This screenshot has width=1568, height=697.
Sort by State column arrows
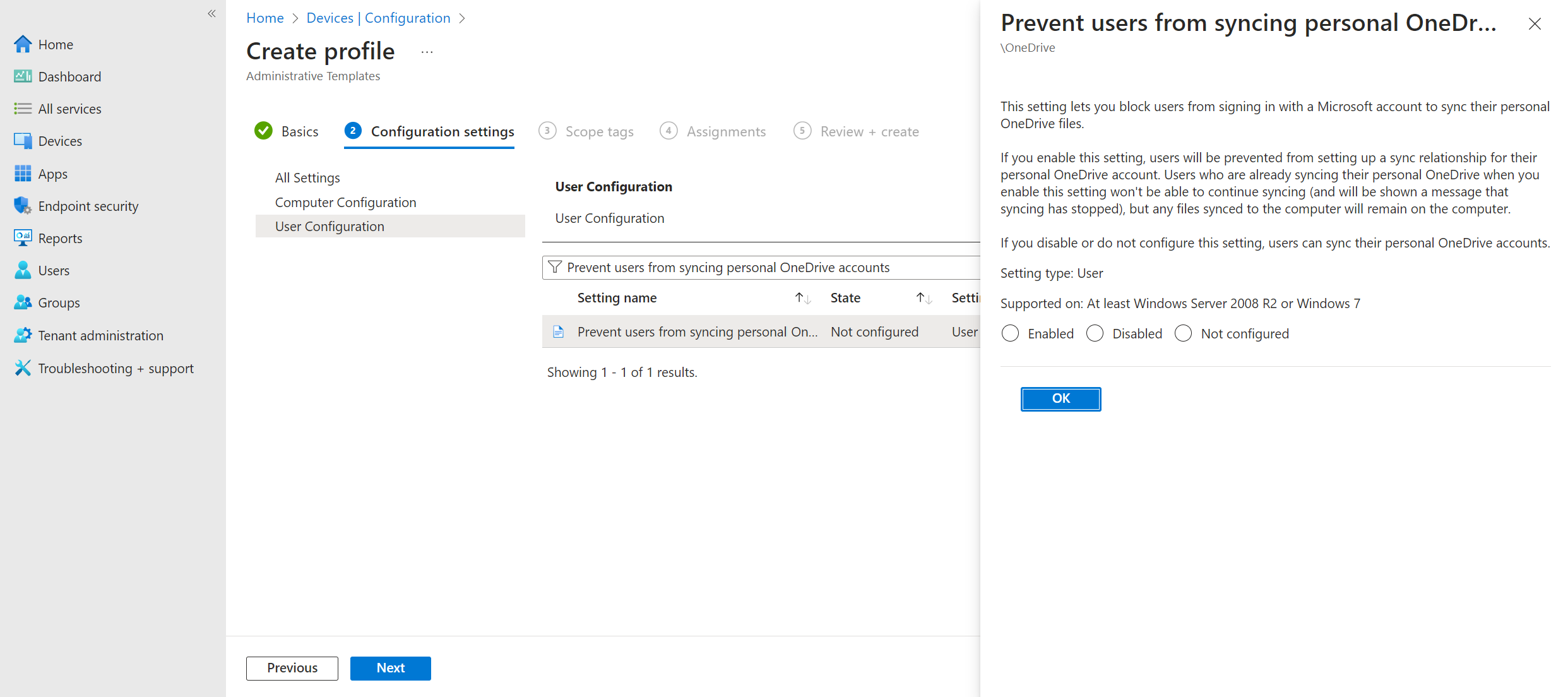point(924,298)
